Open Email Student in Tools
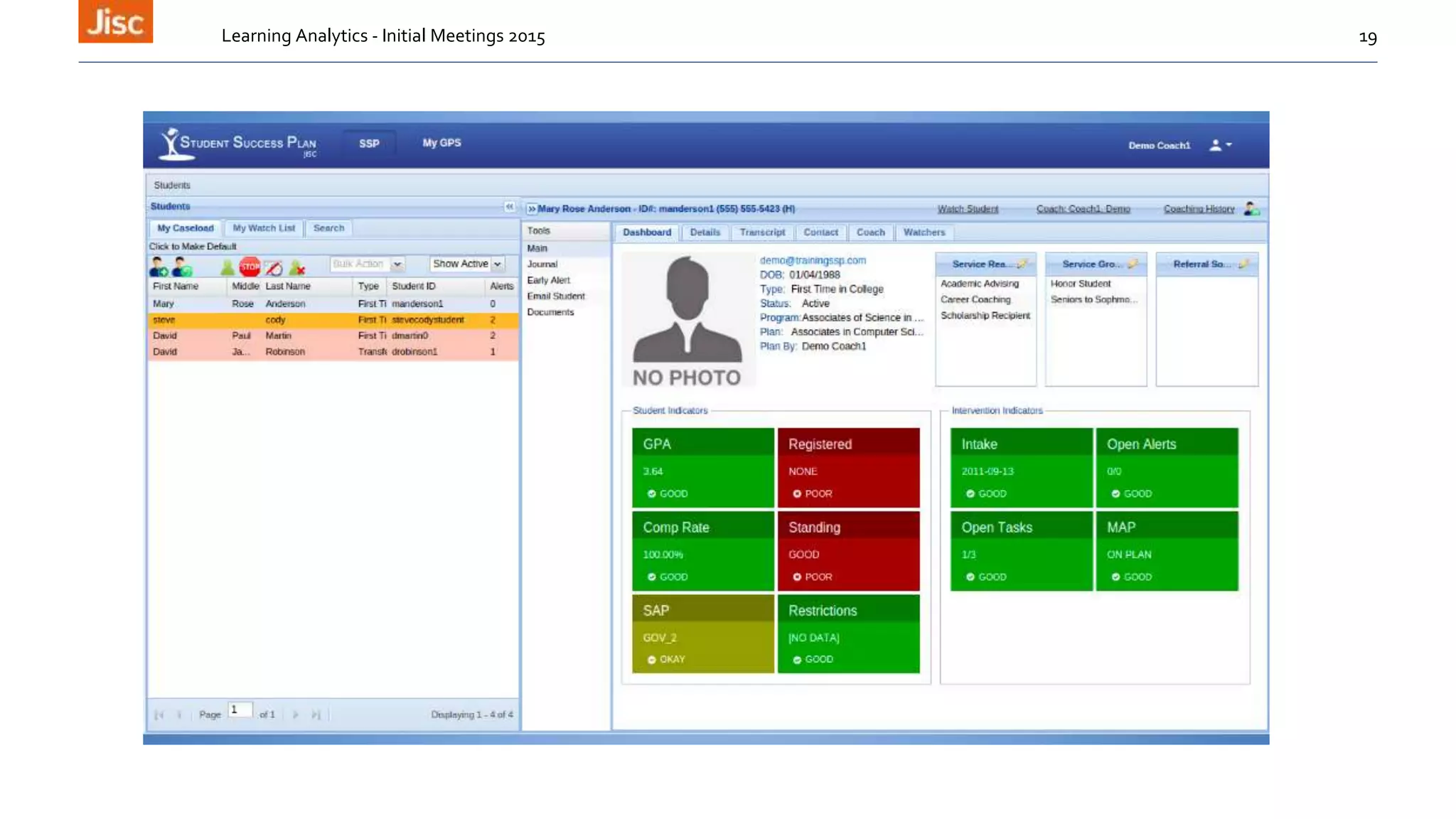This screenshot has width=1456, height=819. 567,296
